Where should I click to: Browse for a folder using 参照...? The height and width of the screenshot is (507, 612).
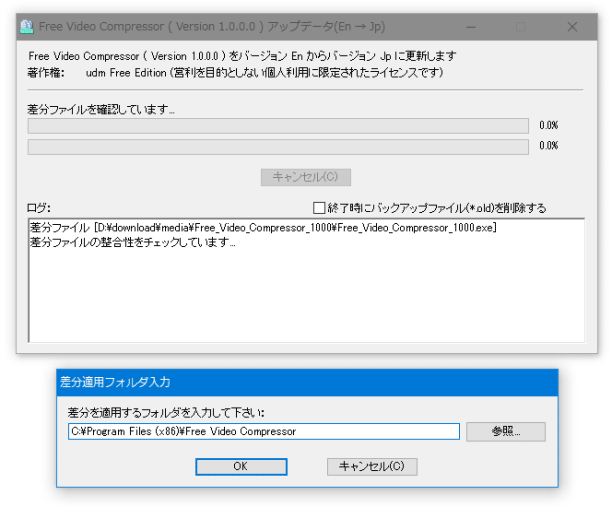[x=505, y=431]
